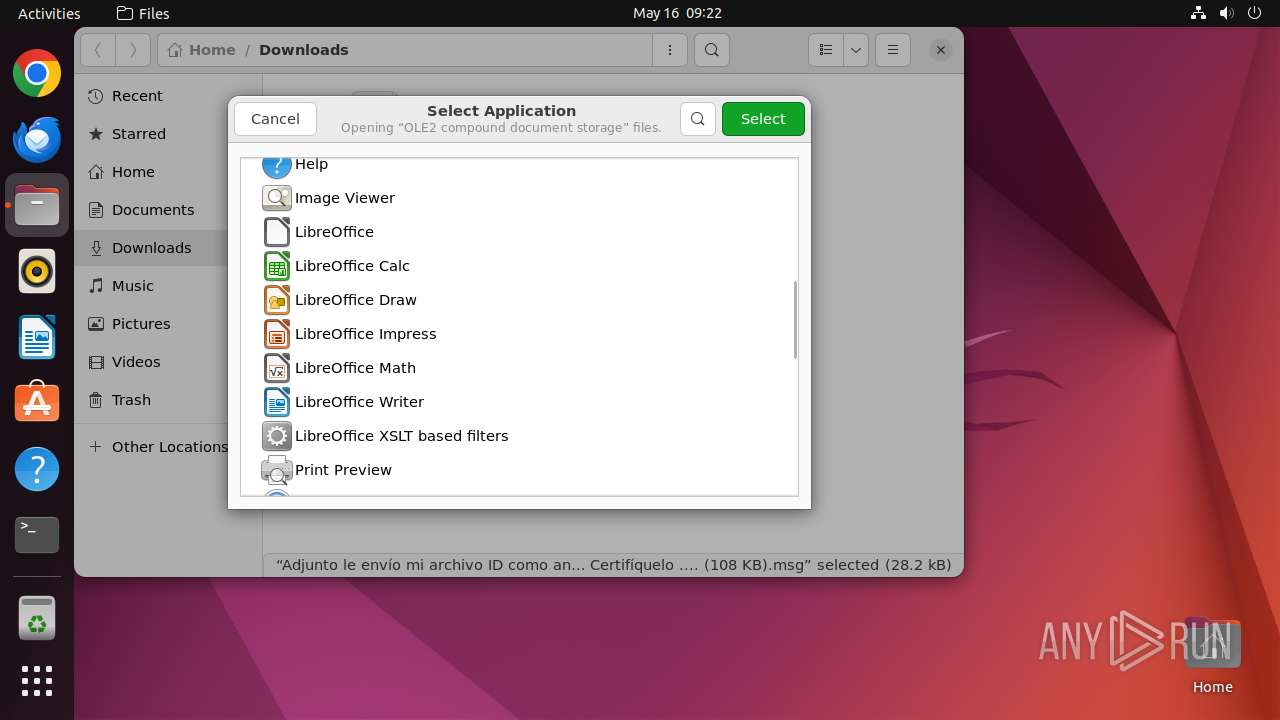1280x720 pixels.
Task: Click the network status icon in top bar
Action: point(1199,13)
